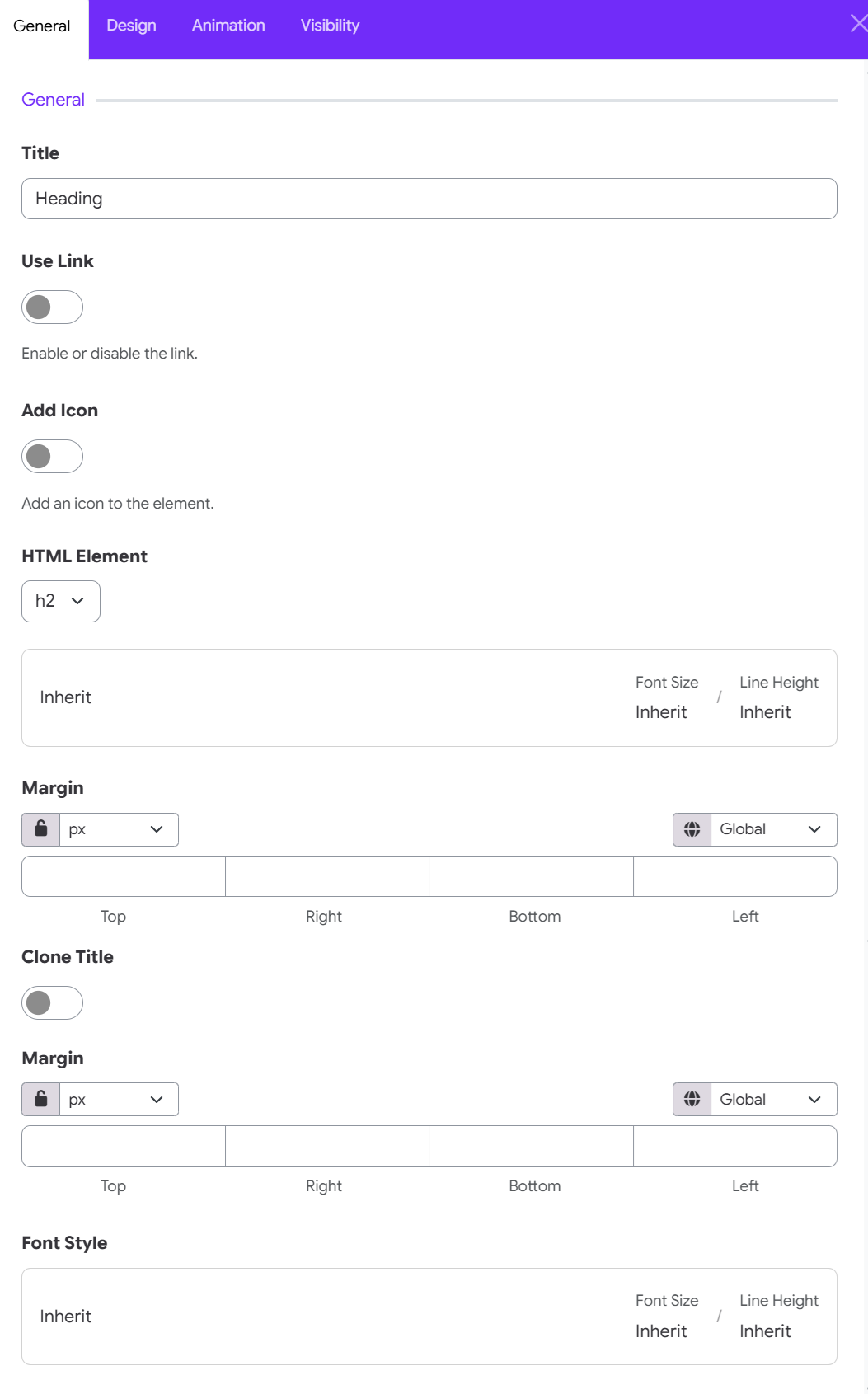Open the HTML Element h2 dropdown
Screen dimensions: 868x1394
[x=61, y=601]
